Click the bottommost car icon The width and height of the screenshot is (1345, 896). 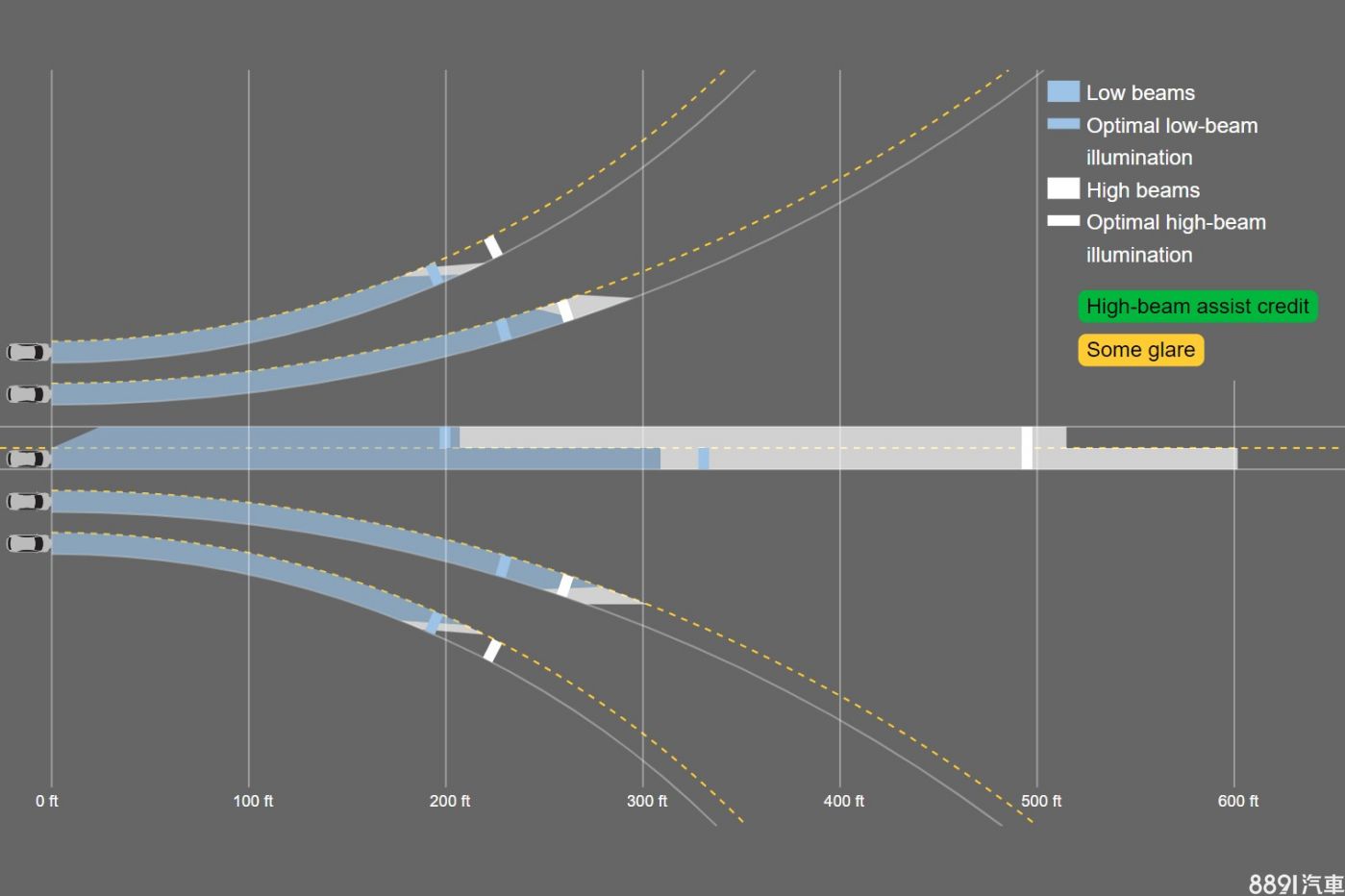pos(28,544)
